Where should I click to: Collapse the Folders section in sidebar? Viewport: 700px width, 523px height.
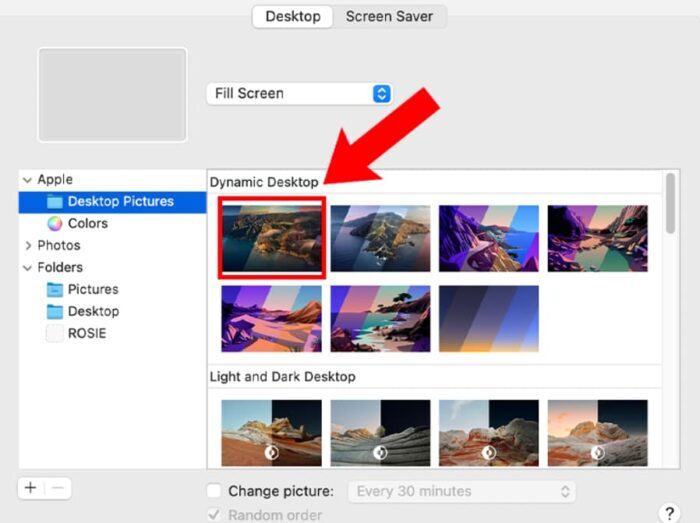point(27,268)
